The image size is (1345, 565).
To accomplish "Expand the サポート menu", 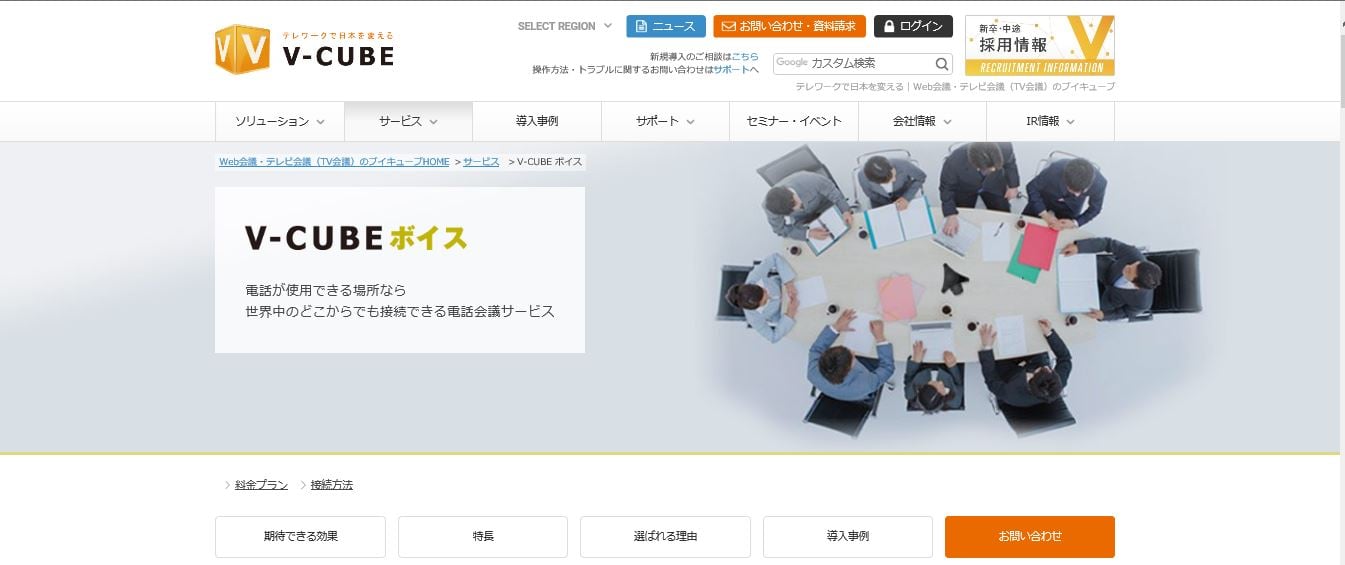I will [x=665, y=121].
